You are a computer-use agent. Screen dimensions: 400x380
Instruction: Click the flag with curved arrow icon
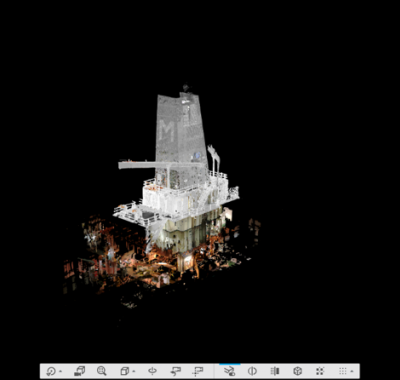point(175,371)
